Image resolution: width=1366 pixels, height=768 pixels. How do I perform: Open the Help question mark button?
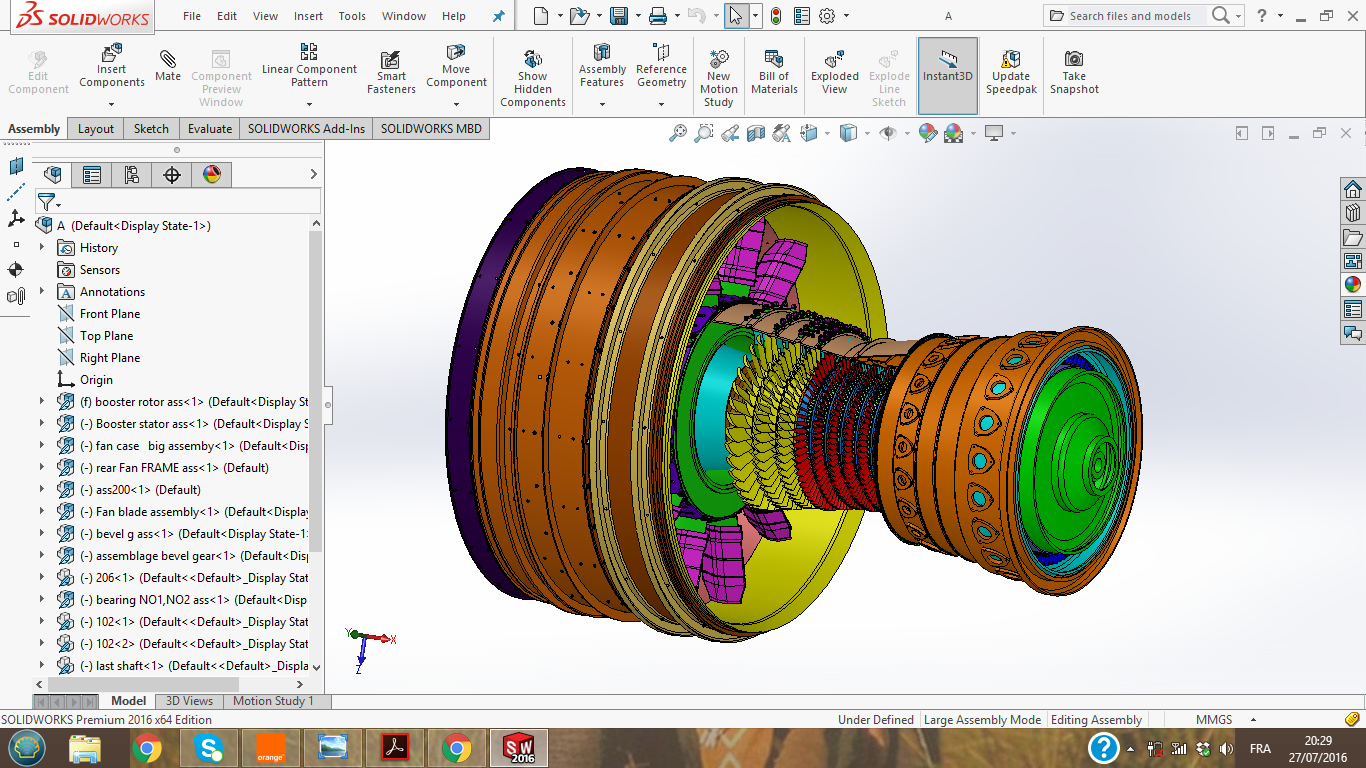(x=1262, y=16)
